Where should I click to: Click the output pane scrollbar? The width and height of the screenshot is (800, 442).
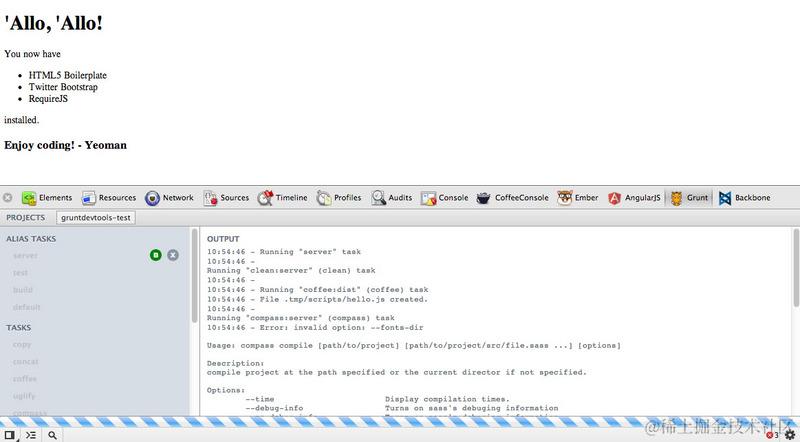coord(796,268)
